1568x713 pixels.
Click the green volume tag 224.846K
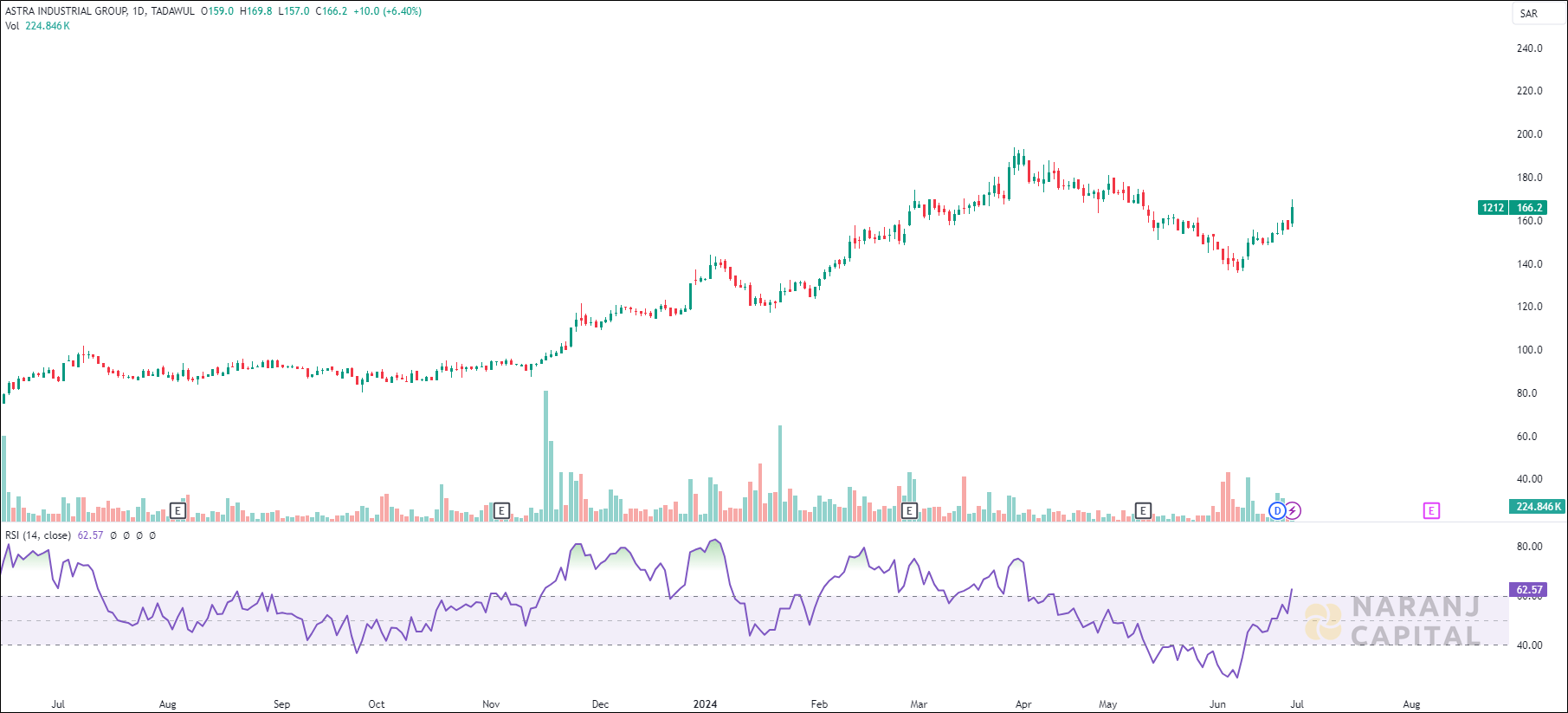[1538, 507]
